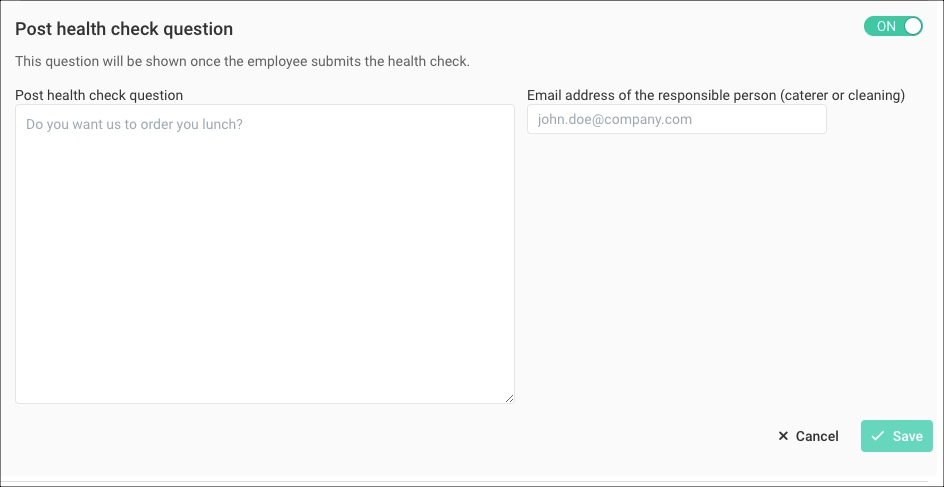Click the text area resize grip icon
This screenshot has height=487, width=944.
[x=509, y=398]
